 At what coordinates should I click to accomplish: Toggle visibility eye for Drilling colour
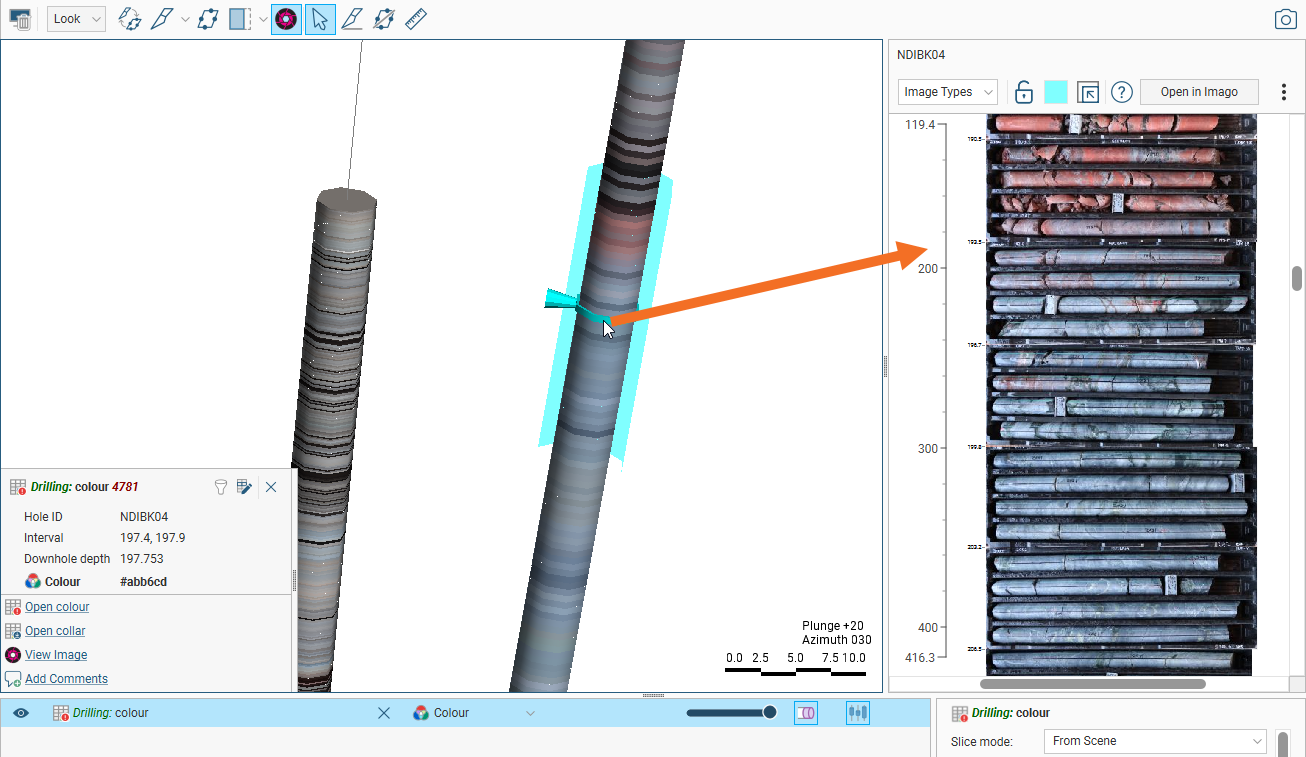[x=21, y=713]
